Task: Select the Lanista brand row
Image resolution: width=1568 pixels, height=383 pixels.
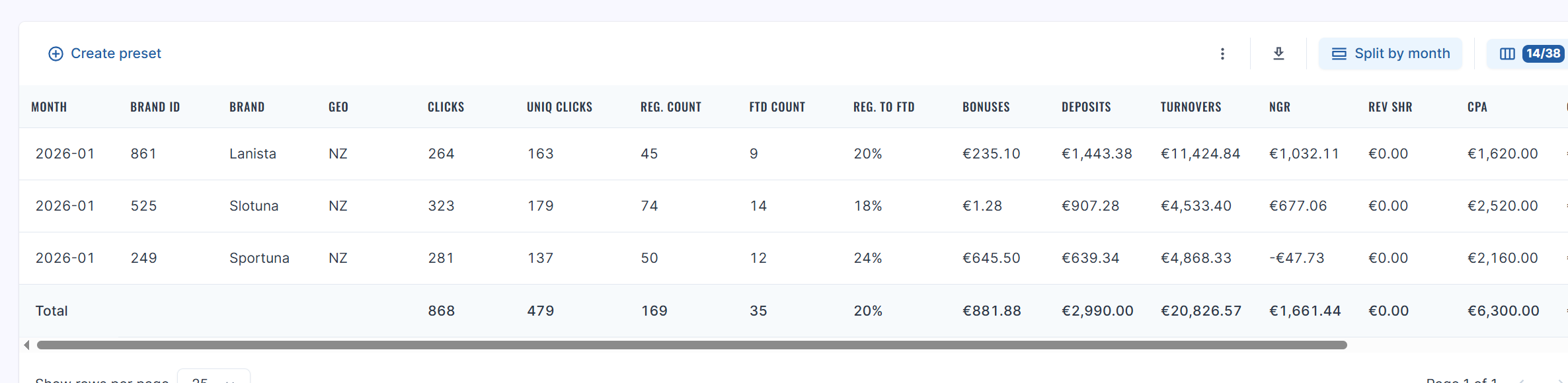Action: pyautogui.click(x=253, y=154)
